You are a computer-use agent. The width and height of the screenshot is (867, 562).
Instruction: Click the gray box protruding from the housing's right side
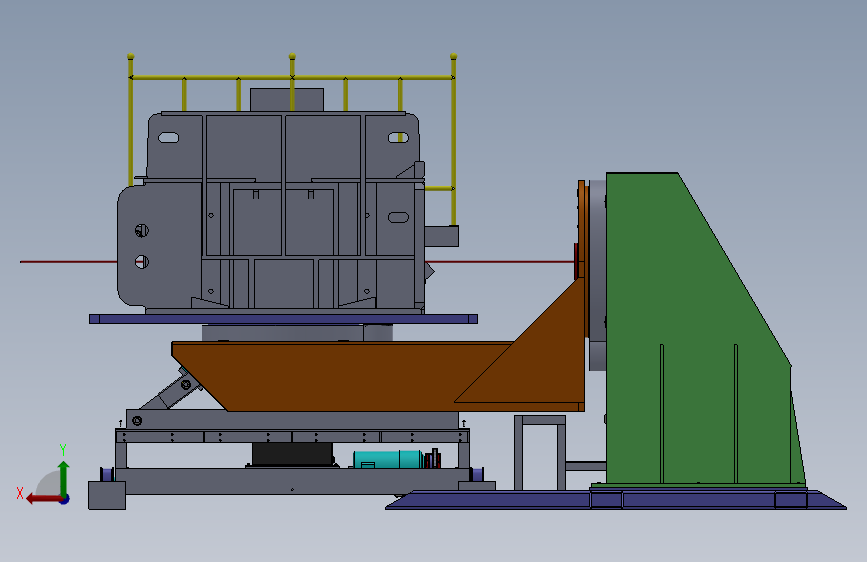(x=441, y=236)
